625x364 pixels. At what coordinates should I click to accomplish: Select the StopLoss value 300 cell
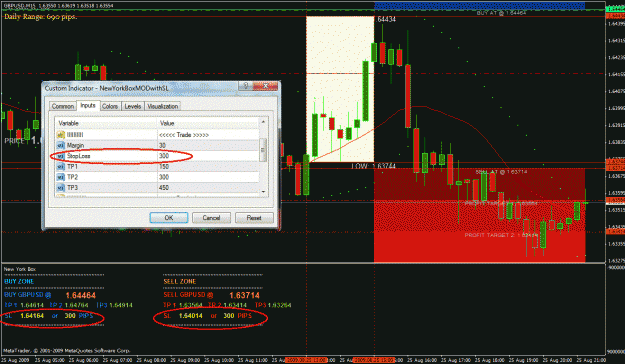(208, 156)
